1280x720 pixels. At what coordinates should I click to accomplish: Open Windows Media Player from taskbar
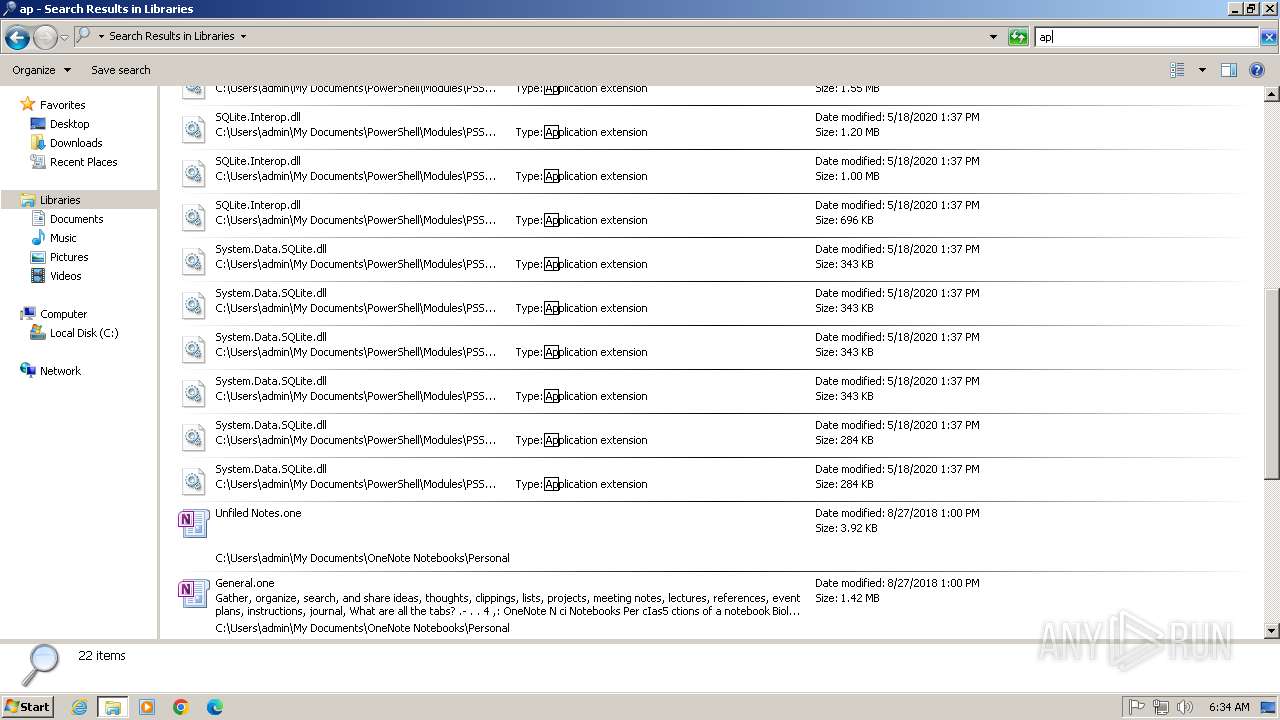point(147,707)
